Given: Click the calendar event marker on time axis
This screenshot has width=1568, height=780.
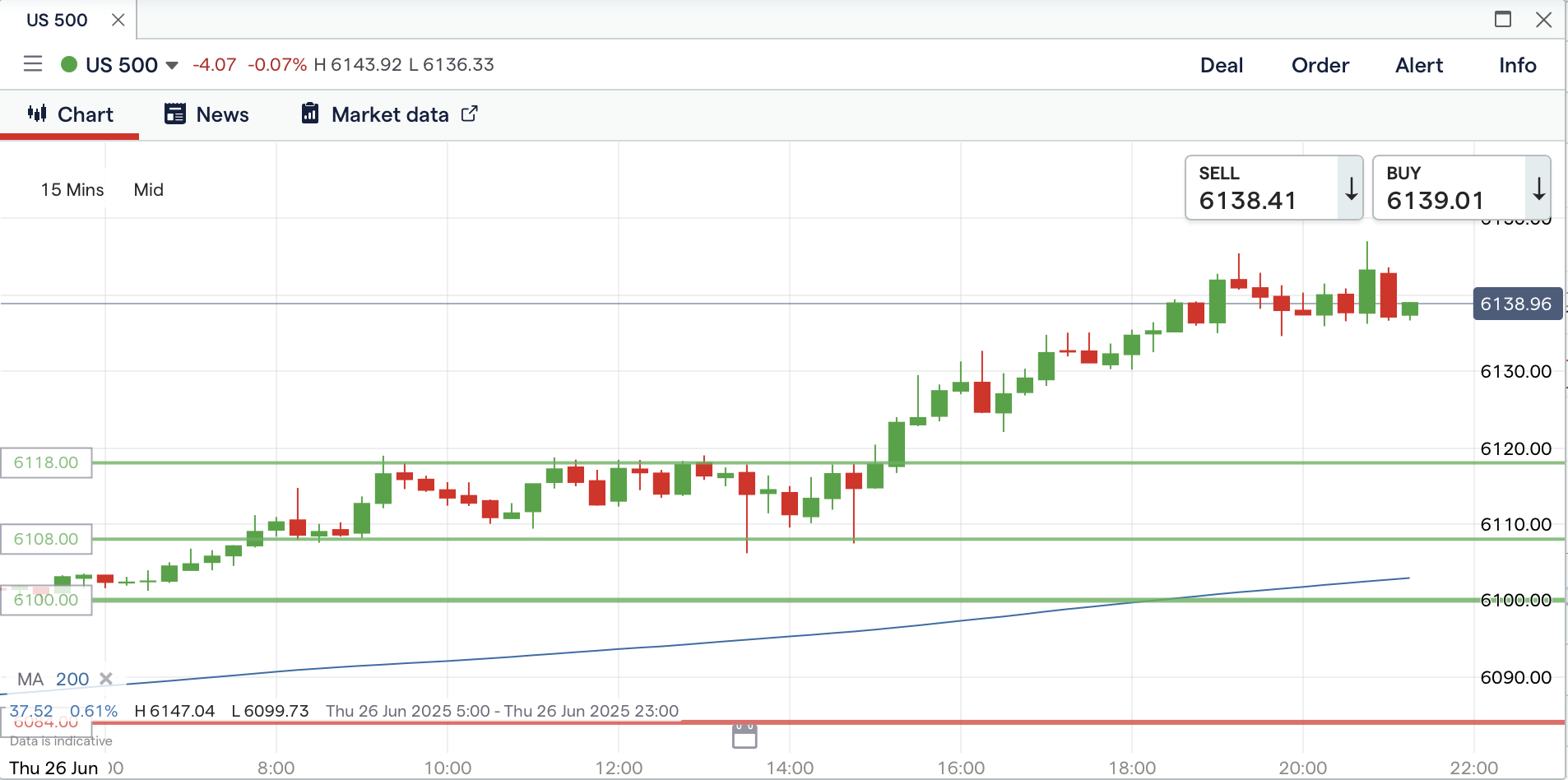Looking at the screenshot, I should pos(745,736).
